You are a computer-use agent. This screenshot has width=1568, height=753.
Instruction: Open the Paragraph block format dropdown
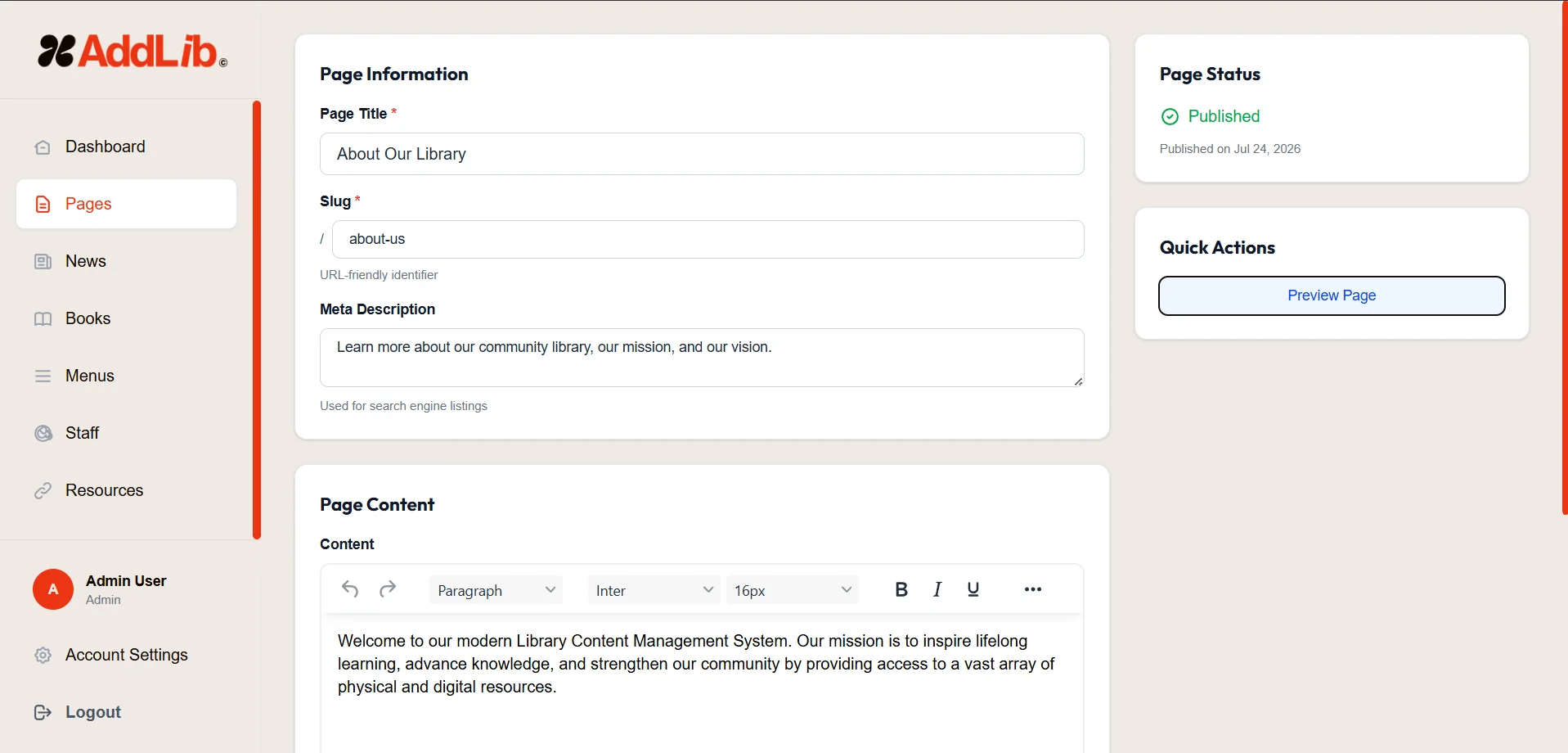[496, 590]
